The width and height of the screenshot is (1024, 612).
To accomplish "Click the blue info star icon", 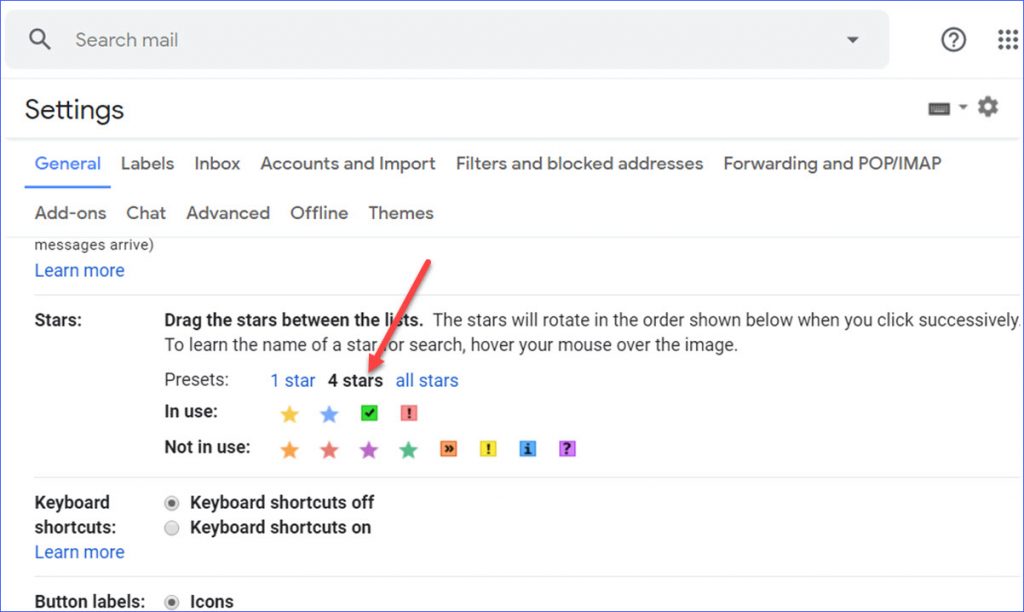I will pos(528,448).
